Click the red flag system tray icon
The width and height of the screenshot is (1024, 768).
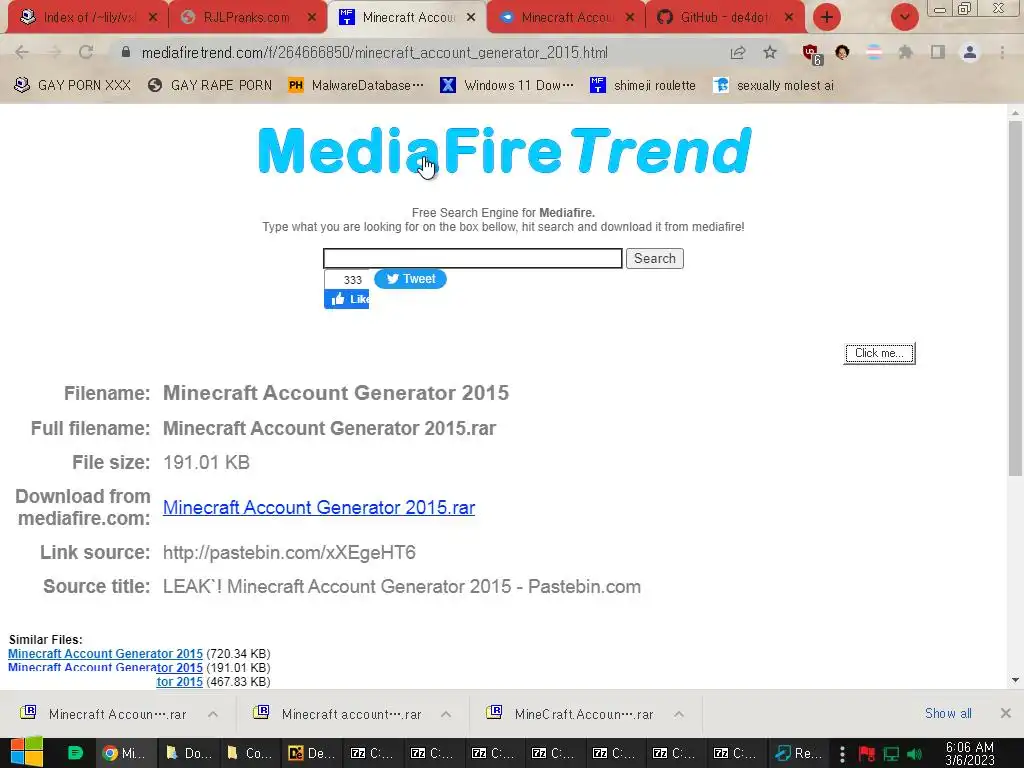[x=867, y=754]
